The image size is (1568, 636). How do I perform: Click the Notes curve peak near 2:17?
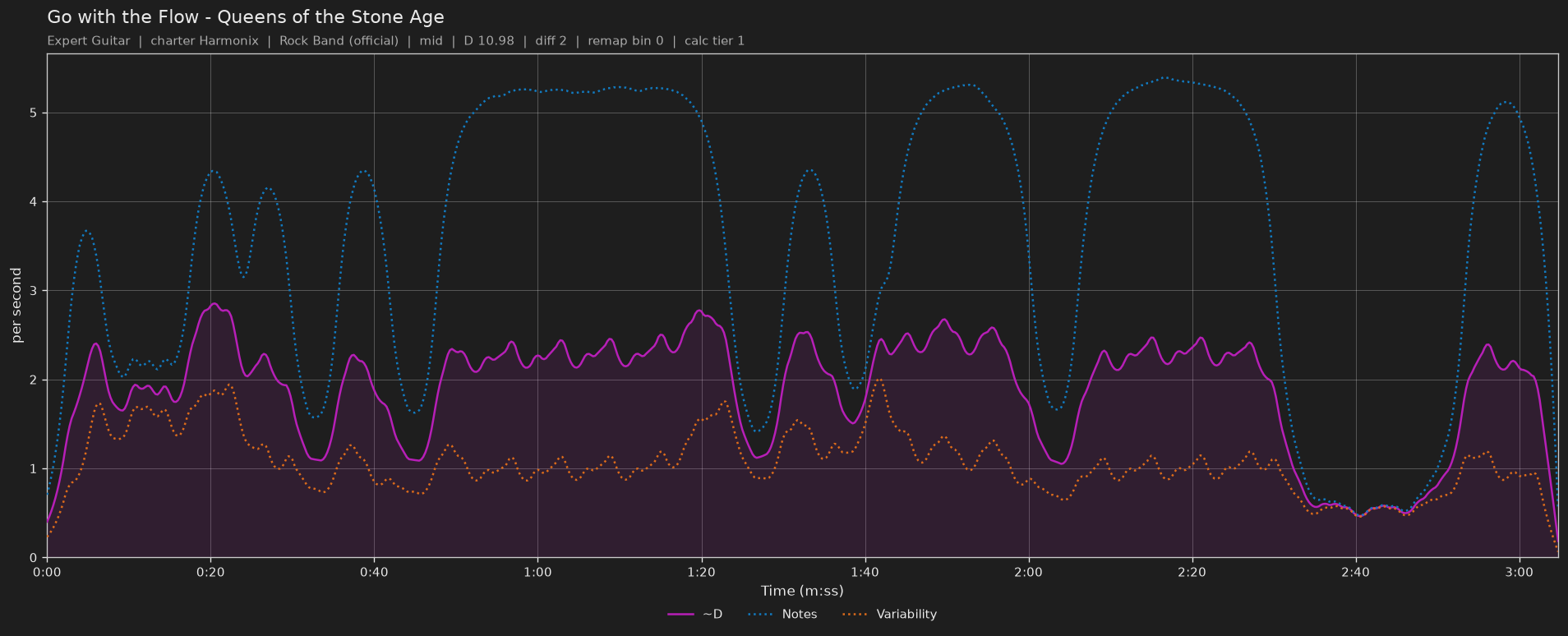point(1164,78)
